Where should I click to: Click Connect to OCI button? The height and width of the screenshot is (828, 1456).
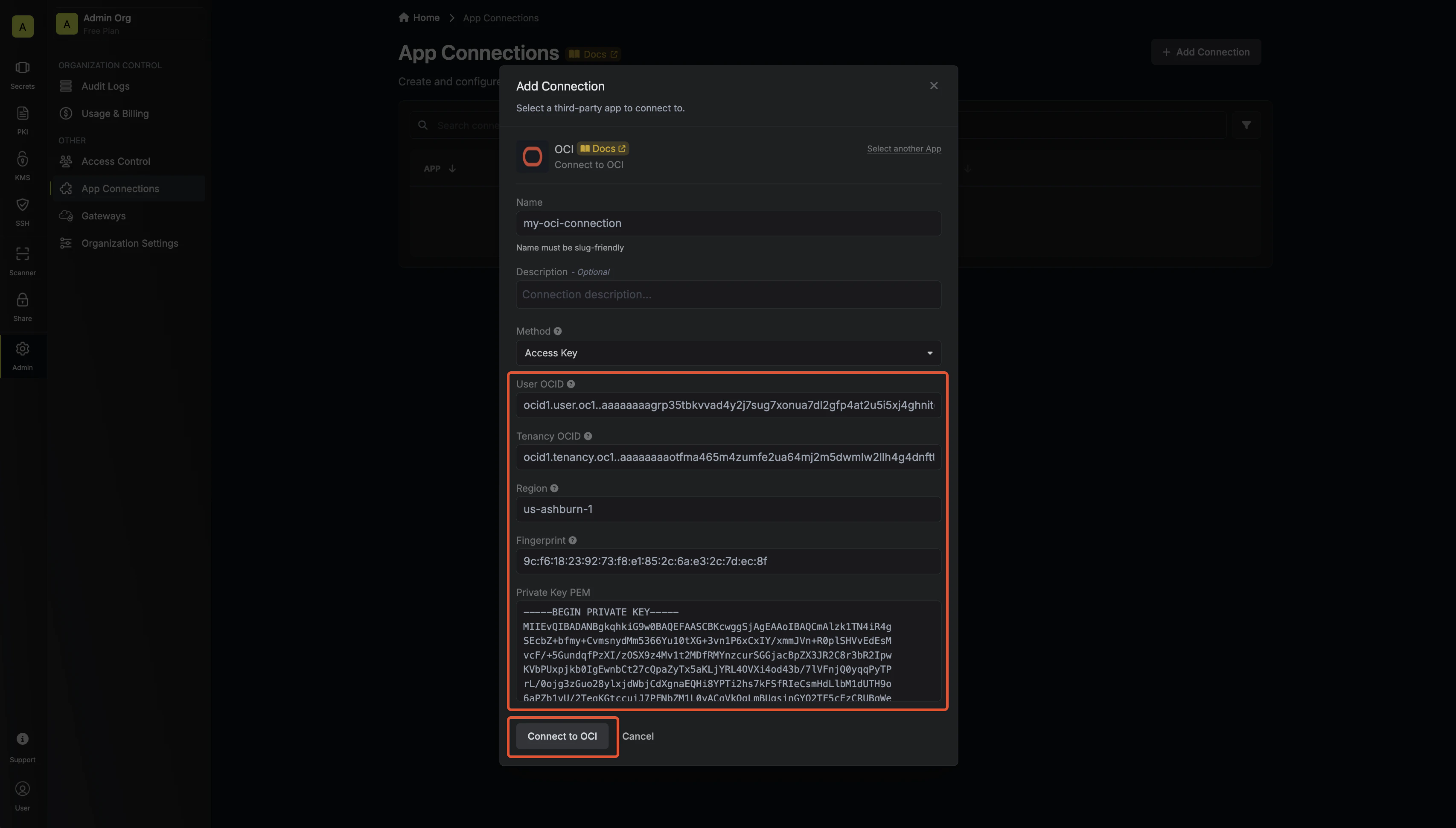(562, 736)
